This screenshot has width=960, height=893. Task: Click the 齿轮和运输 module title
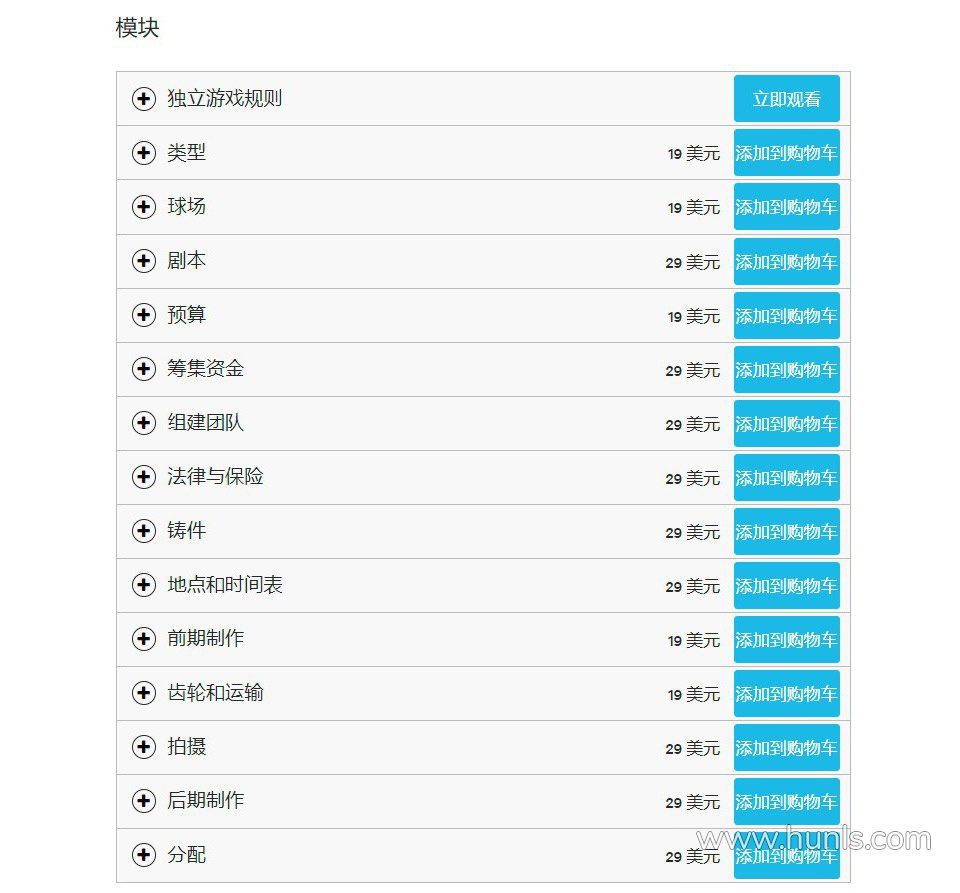[x=215, y=693]
